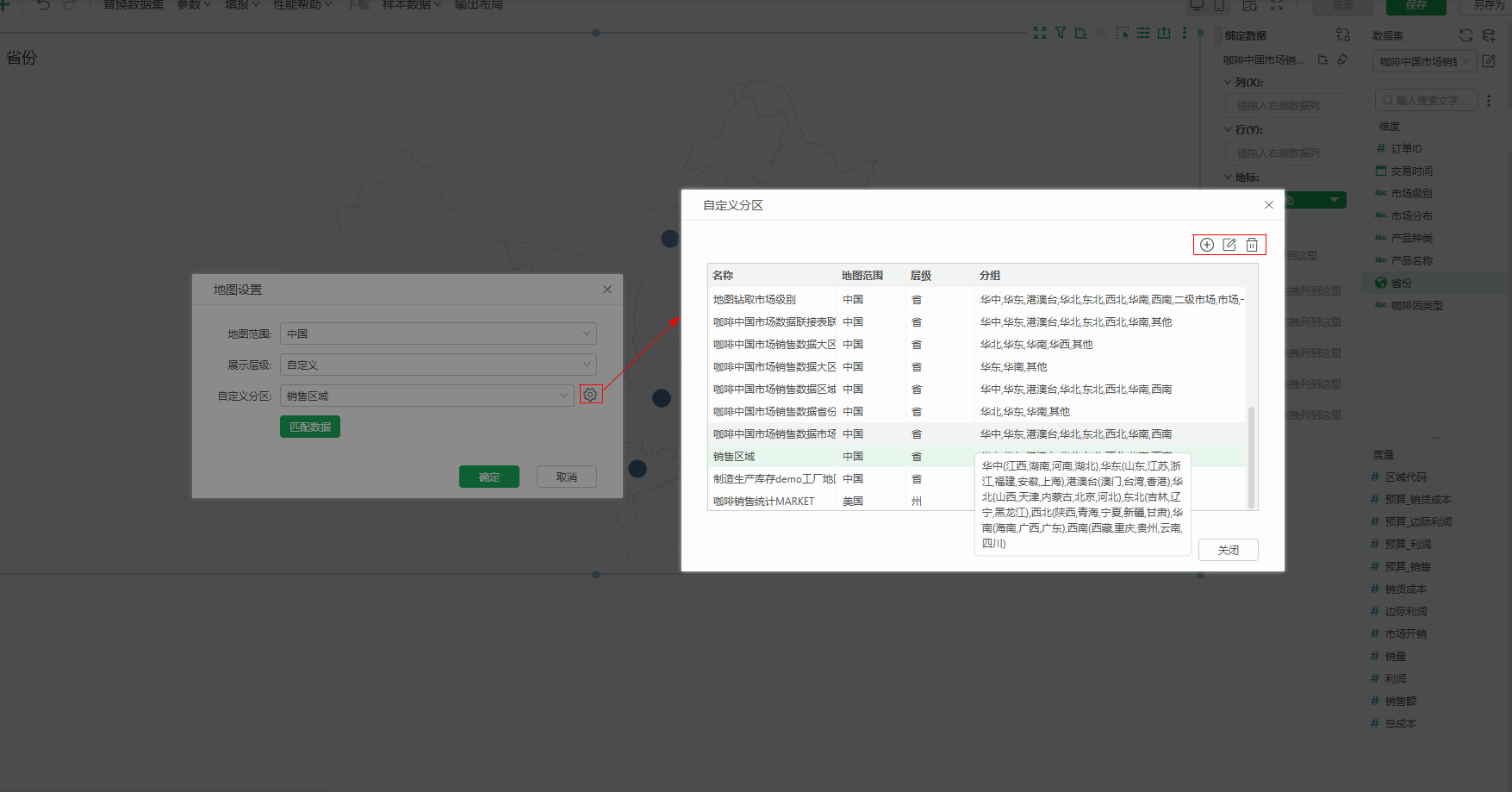
Task: Open the 性能帮助 menu
Action: (302, 5)
